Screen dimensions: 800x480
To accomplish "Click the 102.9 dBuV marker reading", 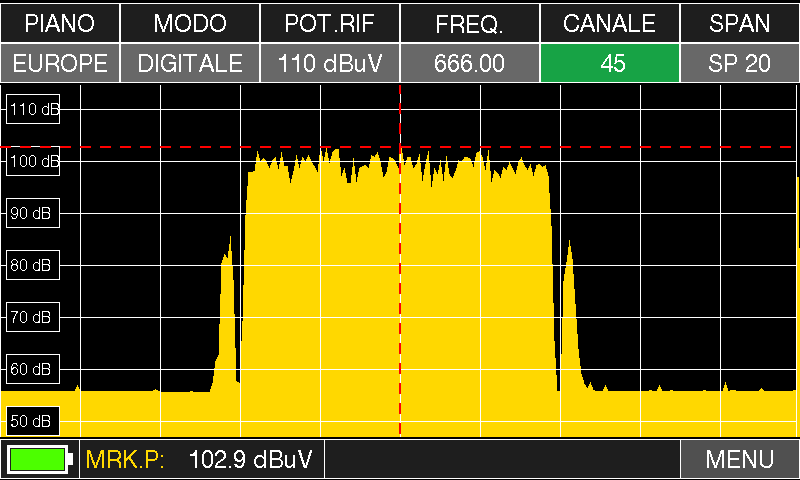I will click(x=251, y=460).
